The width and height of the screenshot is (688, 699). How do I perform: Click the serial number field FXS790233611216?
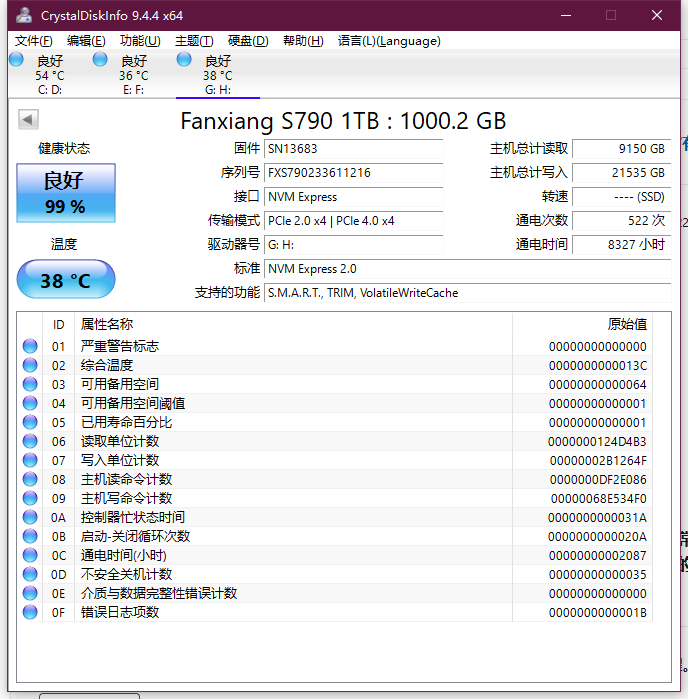[x=354, y=173]
